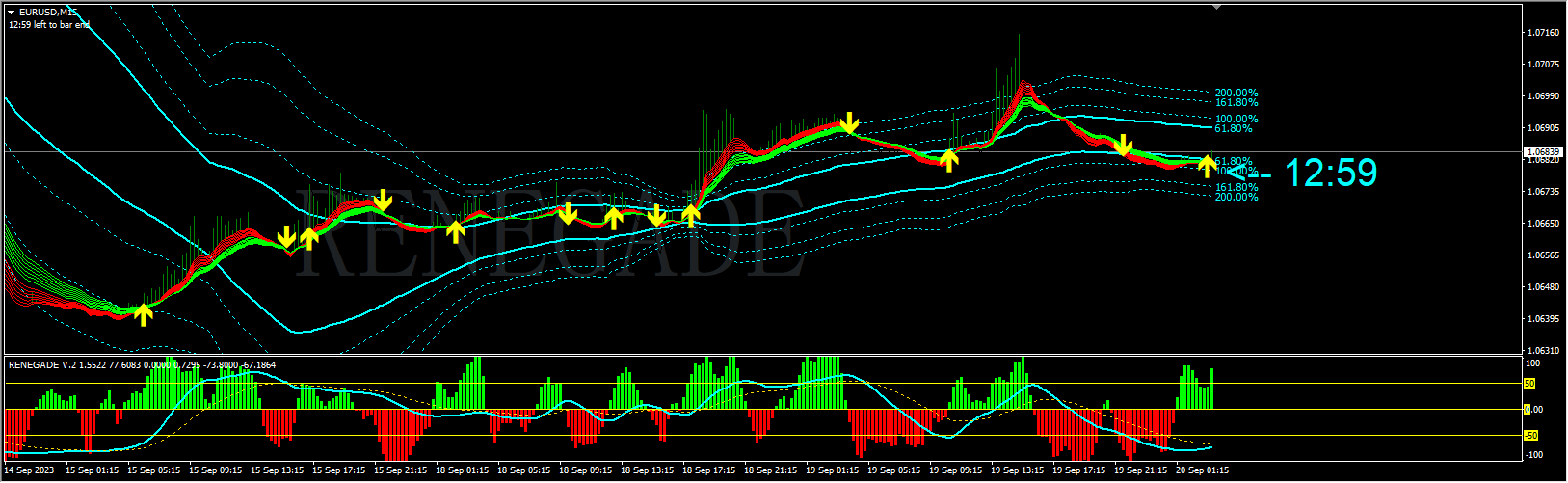This screenshot has width=1568, height=483.
Task: Click the upper 200.00% band label
Action: click(x=1236, y=94)
